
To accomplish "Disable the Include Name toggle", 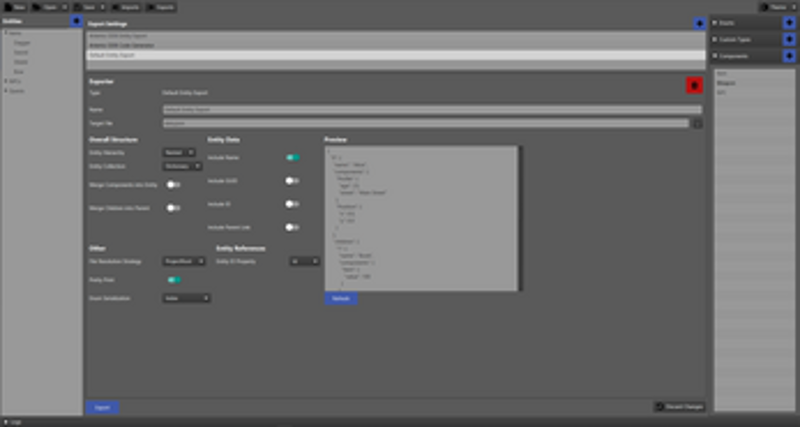I will tap(292, 158).
